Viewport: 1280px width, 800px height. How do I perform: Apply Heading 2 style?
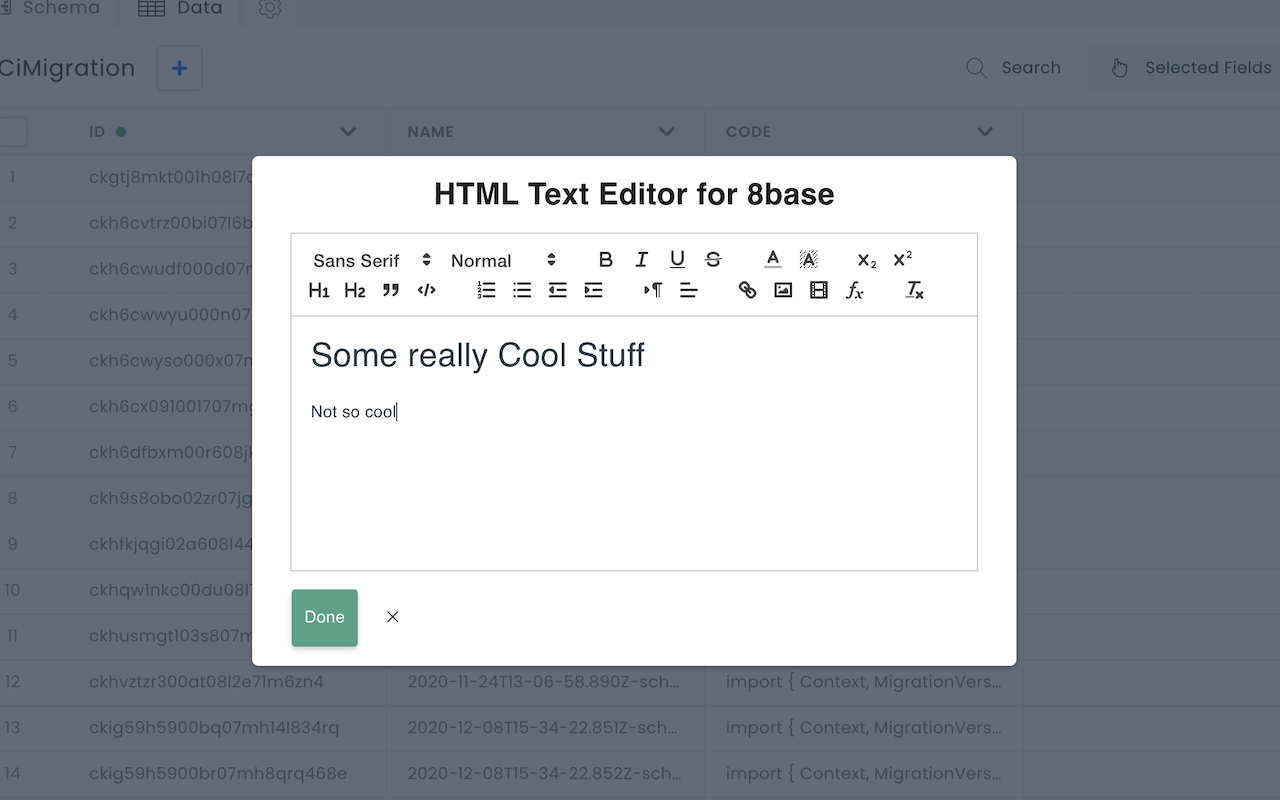click(x=355, y=290)
